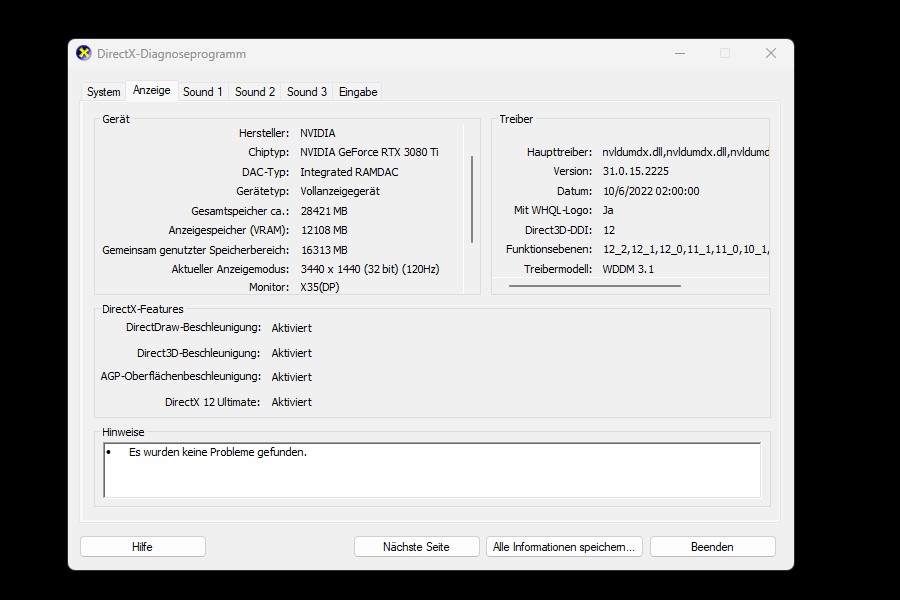This screenshot has height=600, width=900.
Task: Click the Datum value 10/6/2022 02:00:00
Action: 651,191
